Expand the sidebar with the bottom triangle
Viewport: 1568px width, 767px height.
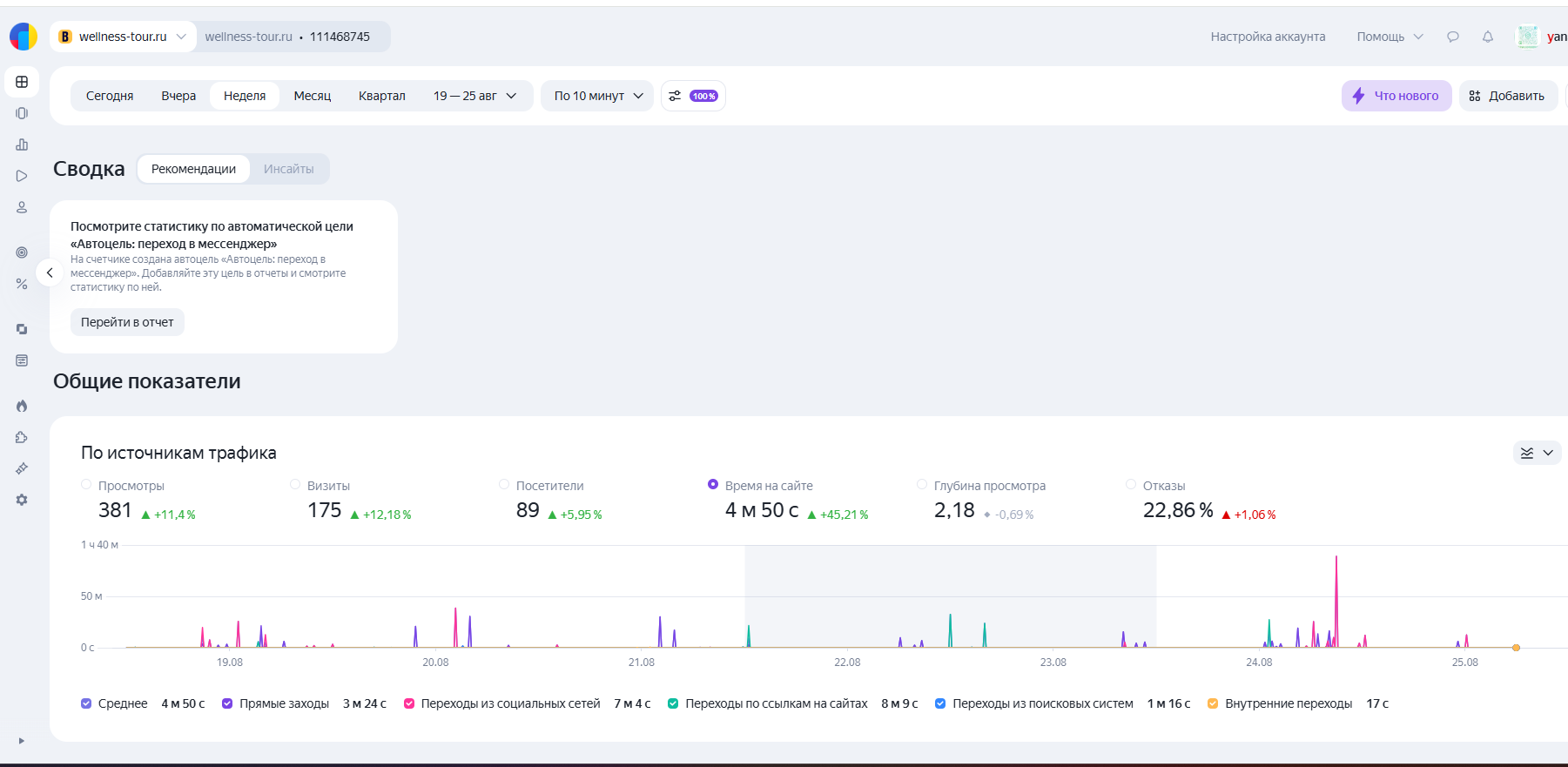pyautogui.click(x=22, y=741)
